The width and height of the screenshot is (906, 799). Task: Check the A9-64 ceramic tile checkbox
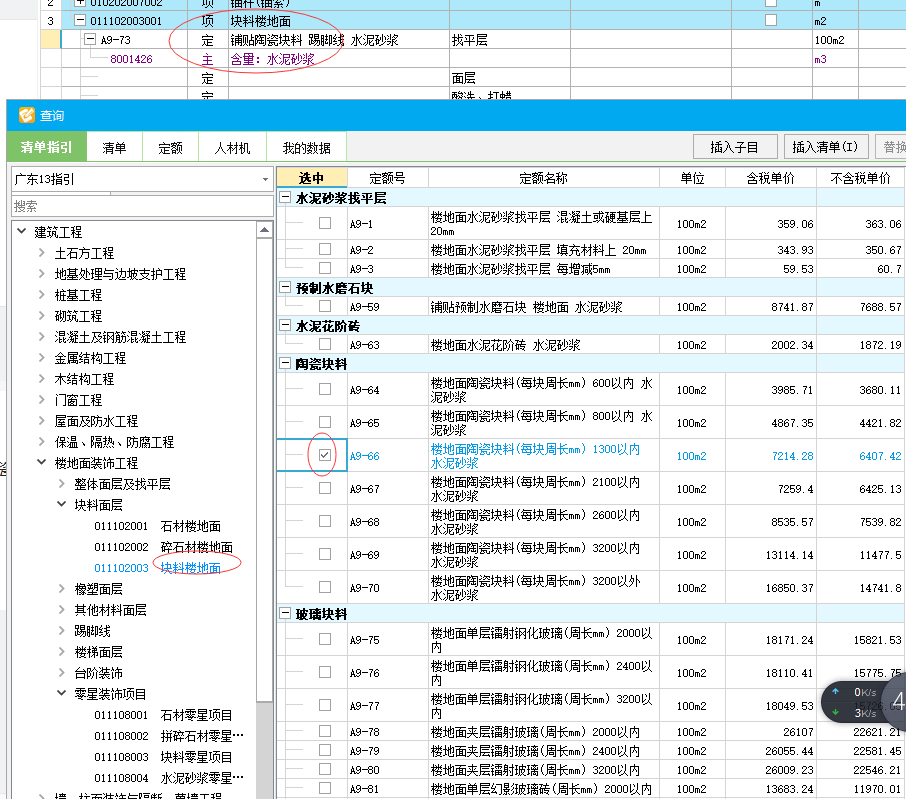[325, 390]
